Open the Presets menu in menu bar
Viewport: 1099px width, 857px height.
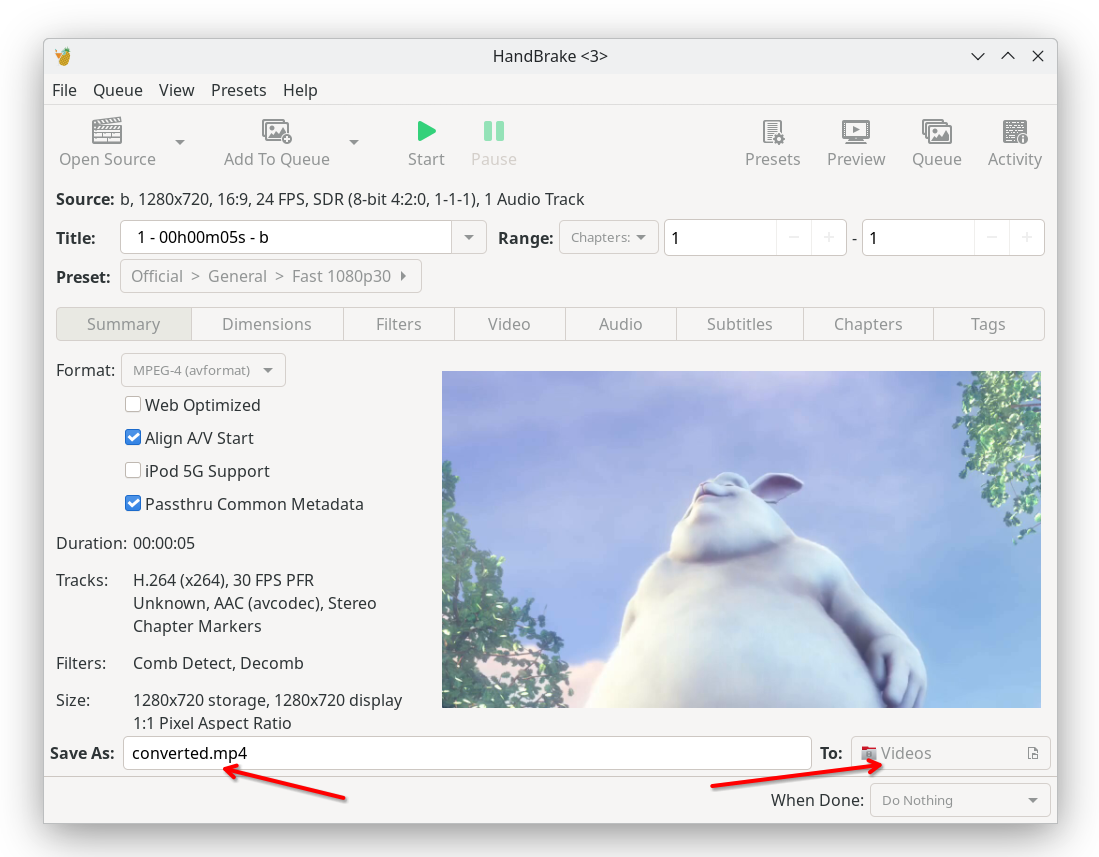[238, 90]
